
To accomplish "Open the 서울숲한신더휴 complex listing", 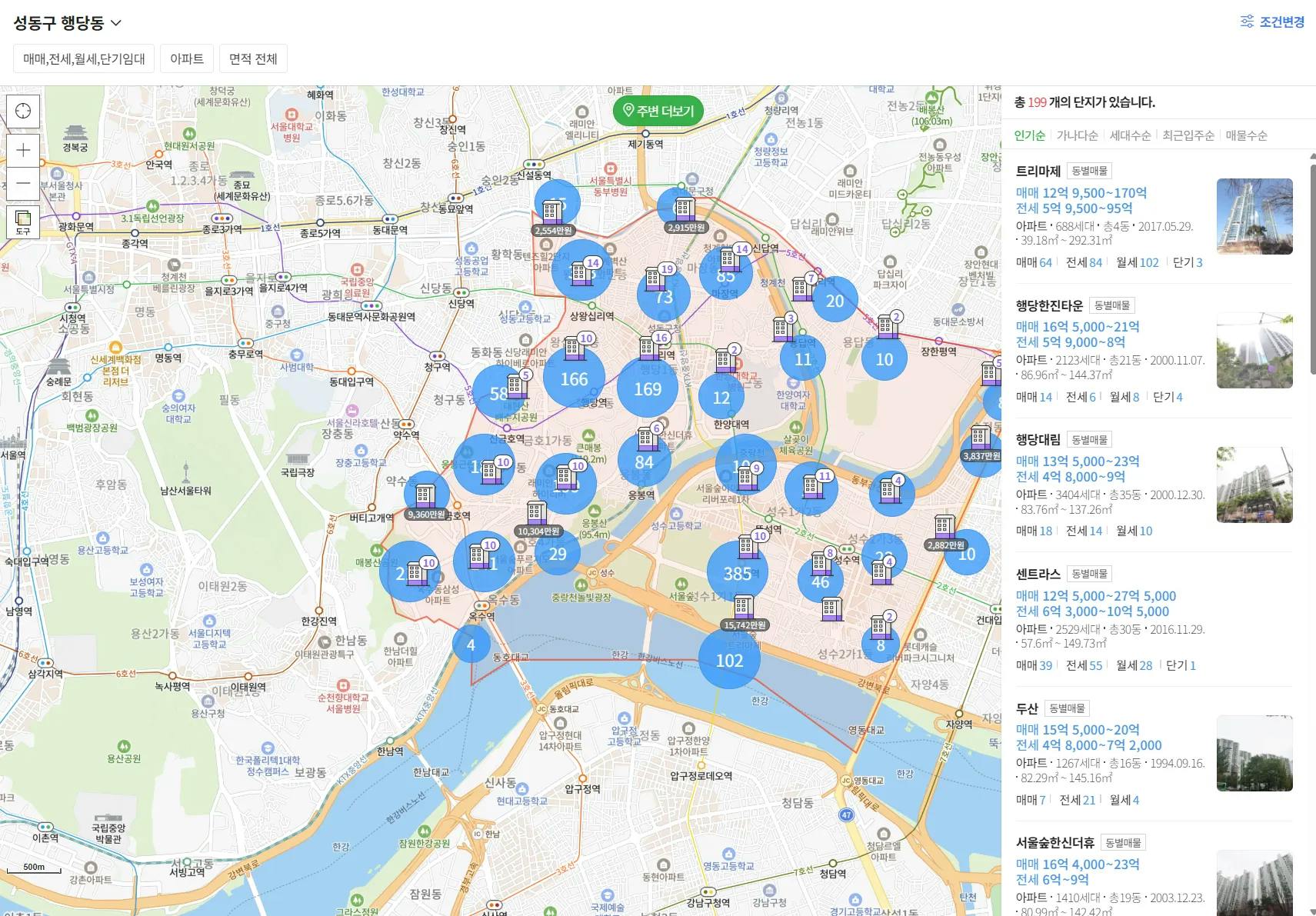I will point(1054,842).
